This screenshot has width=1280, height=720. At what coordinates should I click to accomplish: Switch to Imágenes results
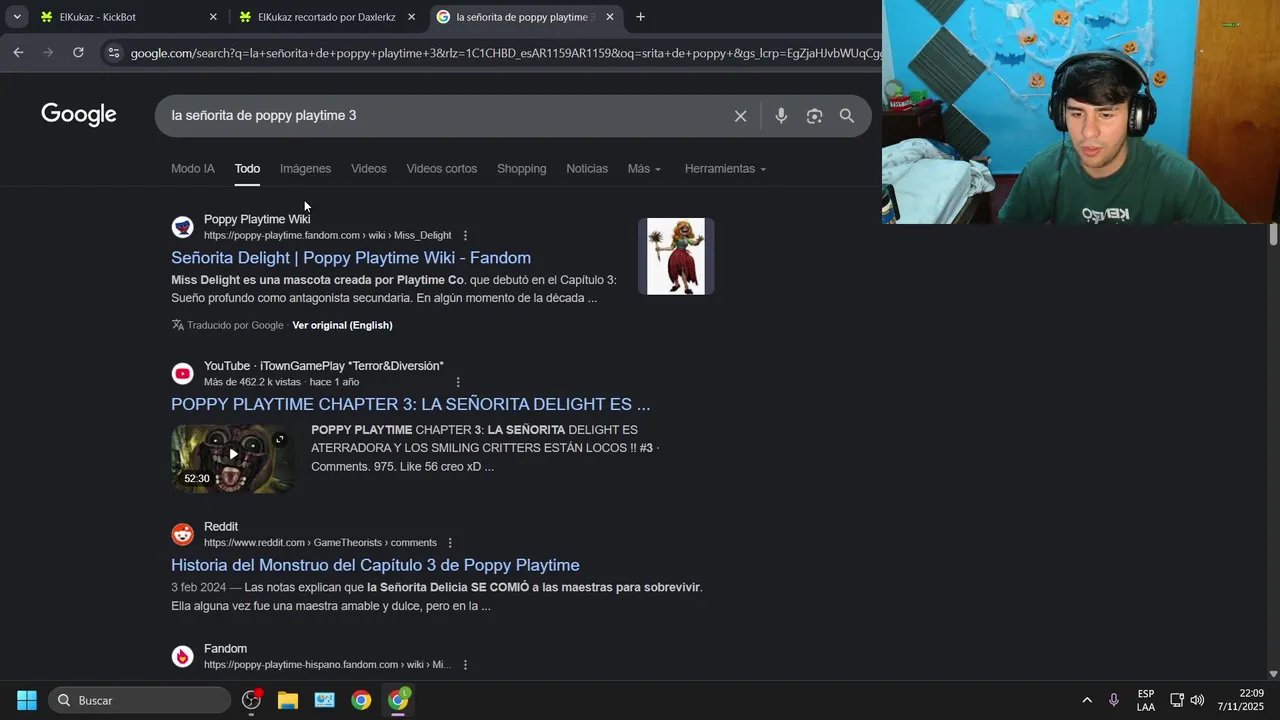click(305, 169)
